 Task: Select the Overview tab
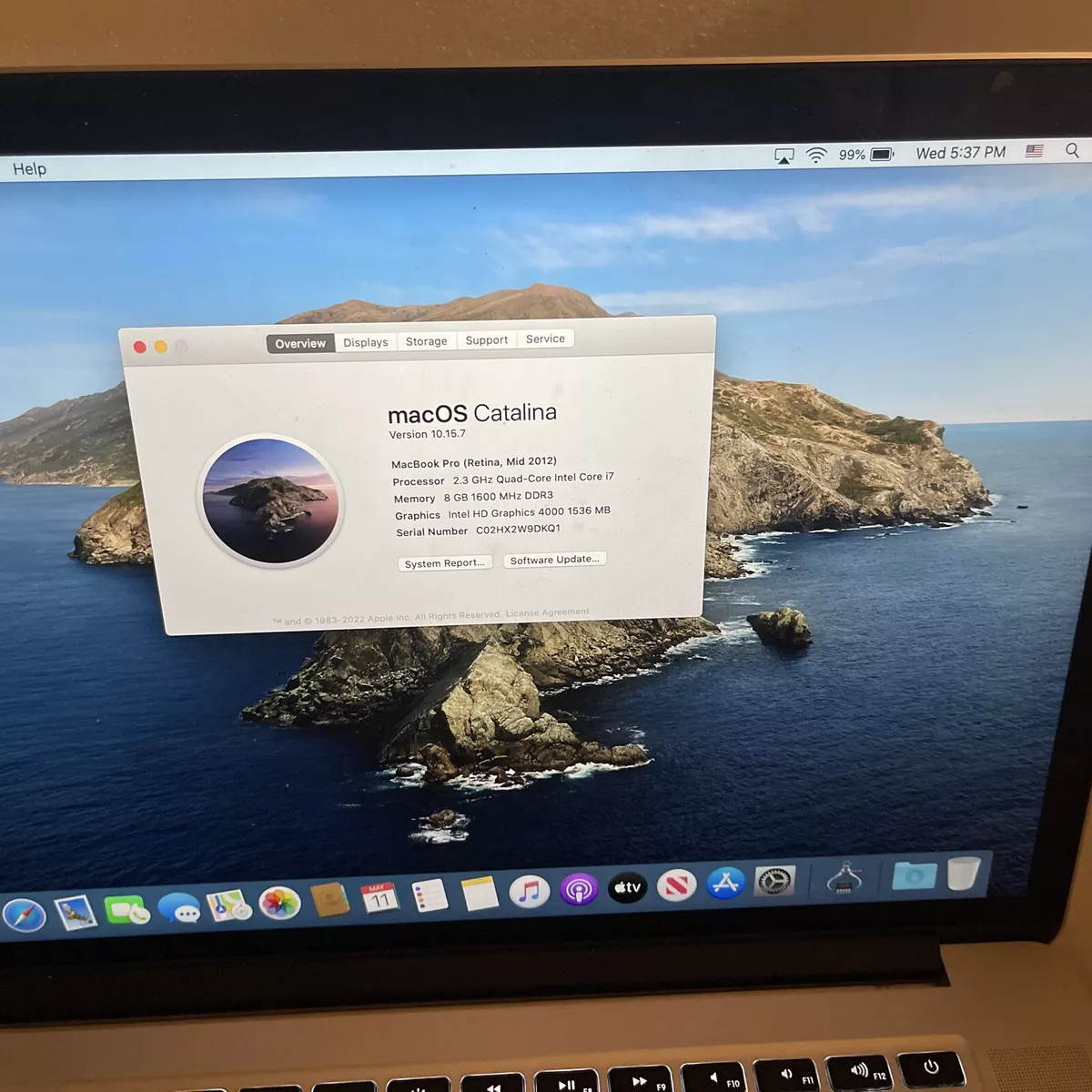300,343
